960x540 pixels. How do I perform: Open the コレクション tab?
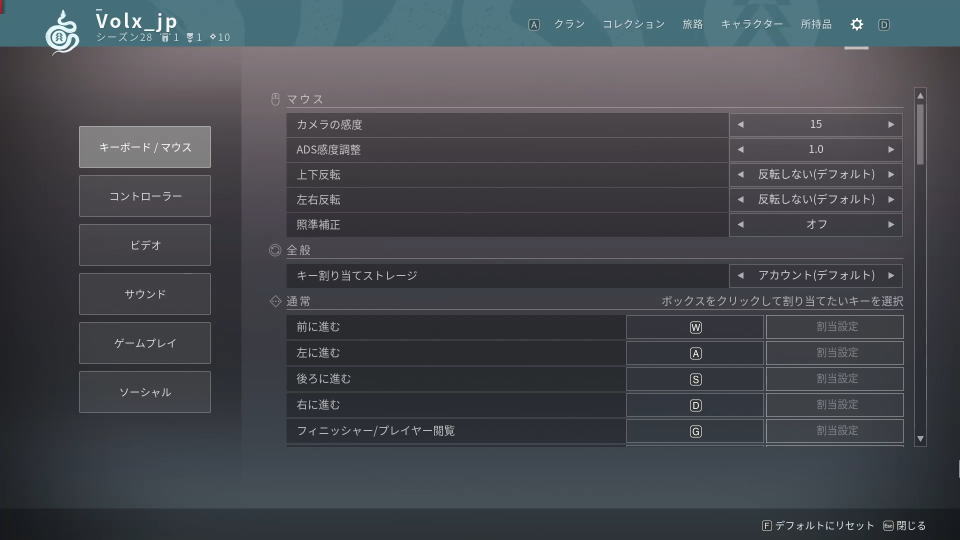pyautogui.click(x=634, y=24)
